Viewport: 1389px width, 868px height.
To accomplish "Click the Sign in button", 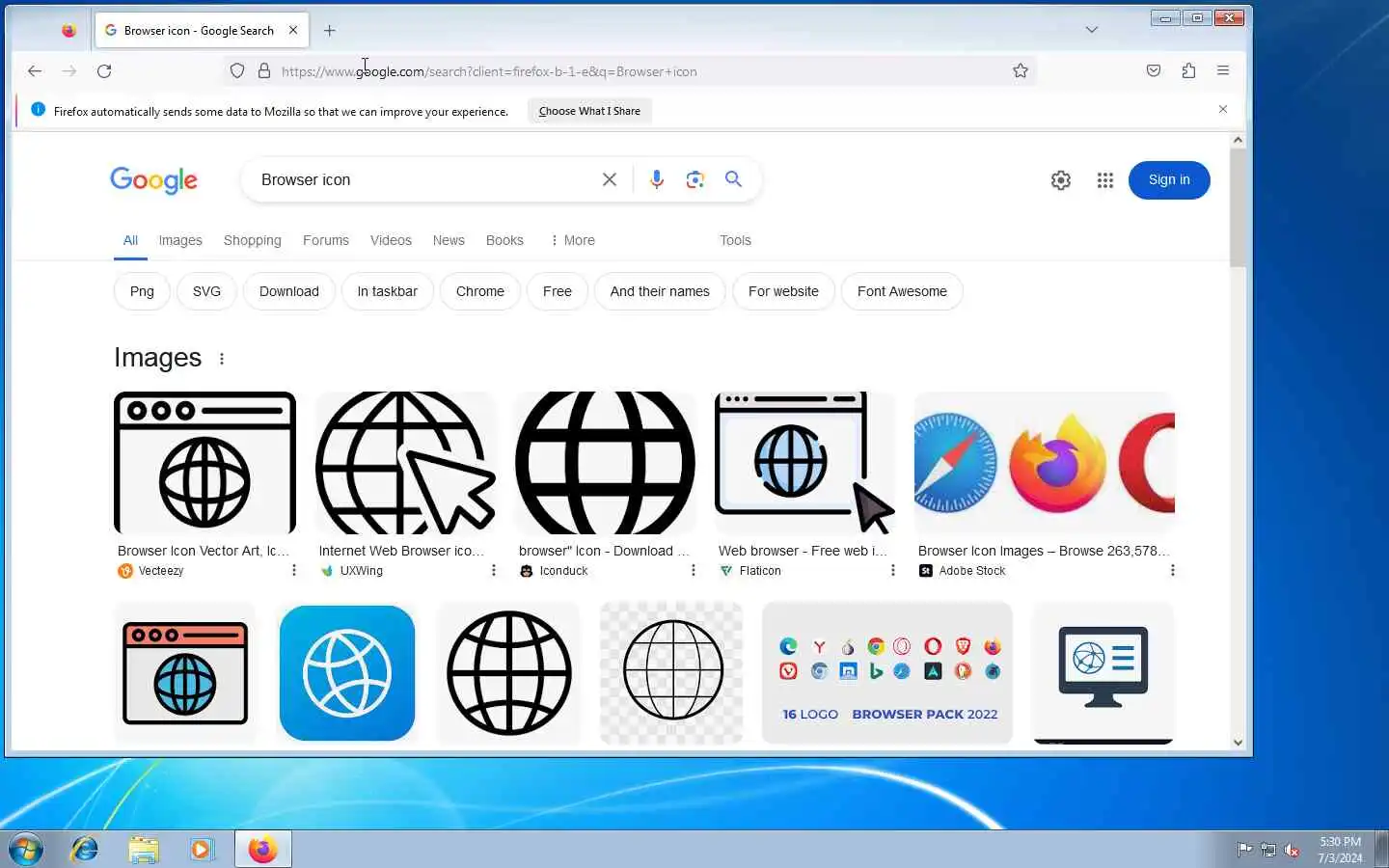I will (1169, 180).
